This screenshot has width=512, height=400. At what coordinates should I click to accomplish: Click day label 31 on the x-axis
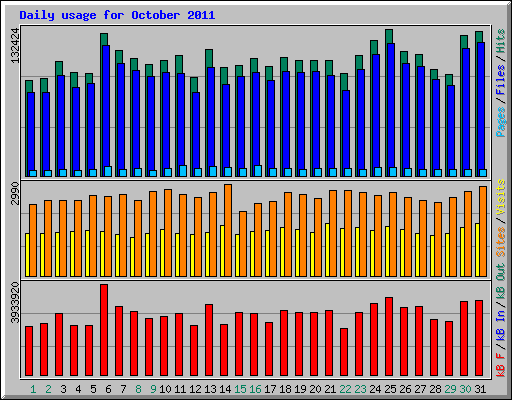click(x=480, y=389)
